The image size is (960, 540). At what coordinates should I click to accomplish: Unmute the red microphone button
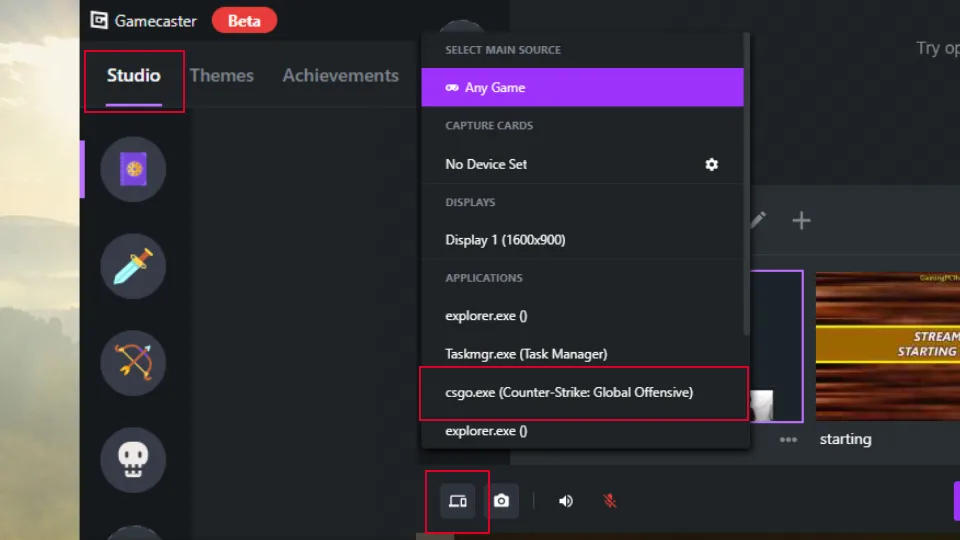tap(610, 501)
